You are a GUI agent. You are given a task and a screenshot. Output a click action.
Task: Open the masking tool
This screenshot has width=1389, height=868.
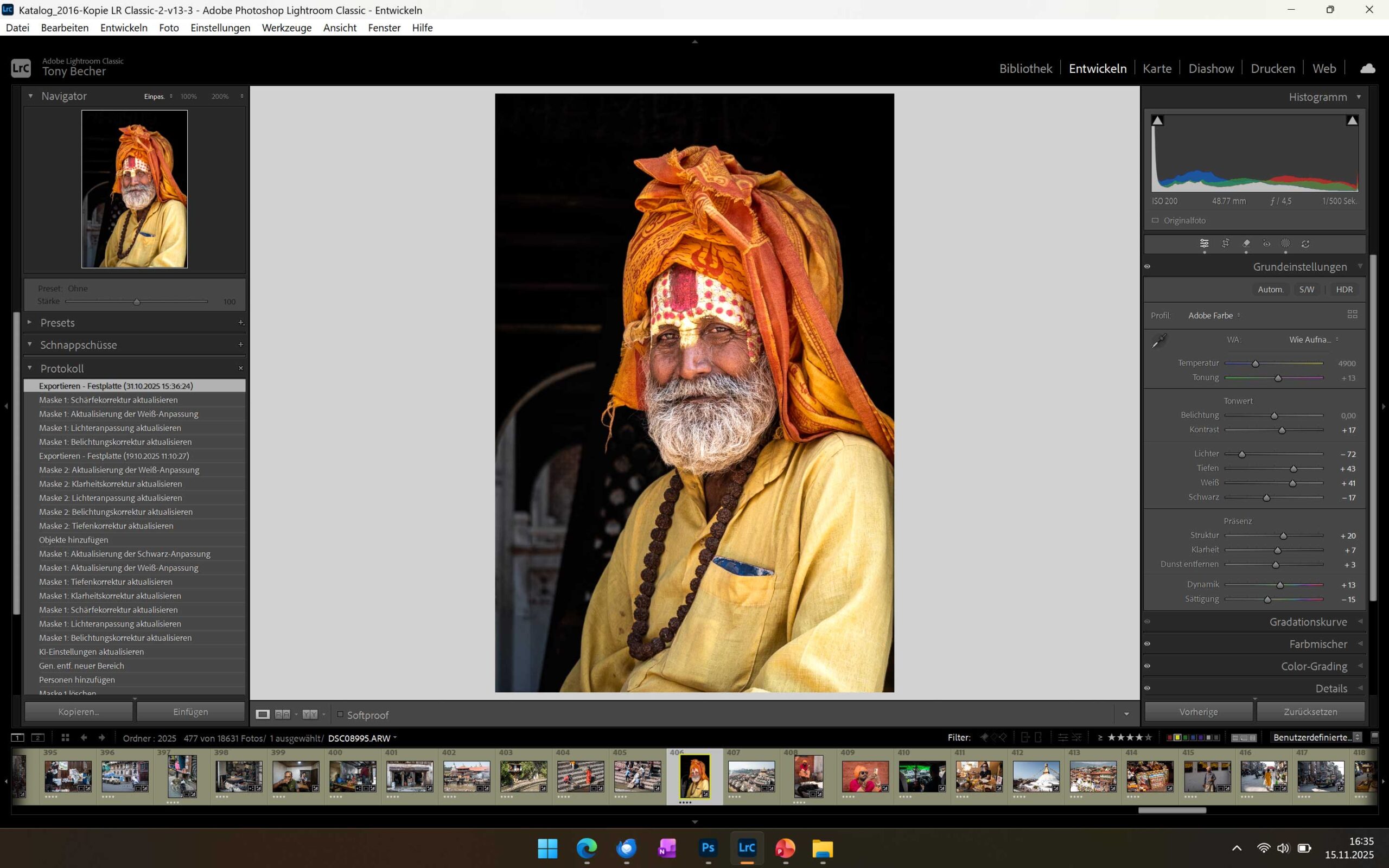click(x=1286, y=244)
